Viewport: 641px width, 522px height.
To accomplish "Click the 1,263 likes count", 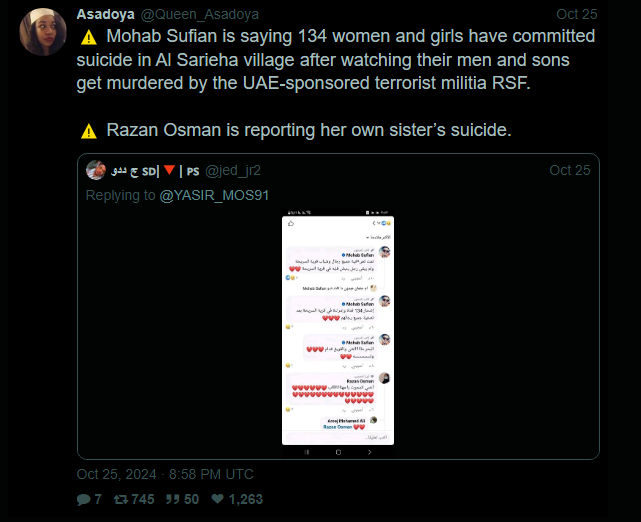I will (x=245, y=499).
